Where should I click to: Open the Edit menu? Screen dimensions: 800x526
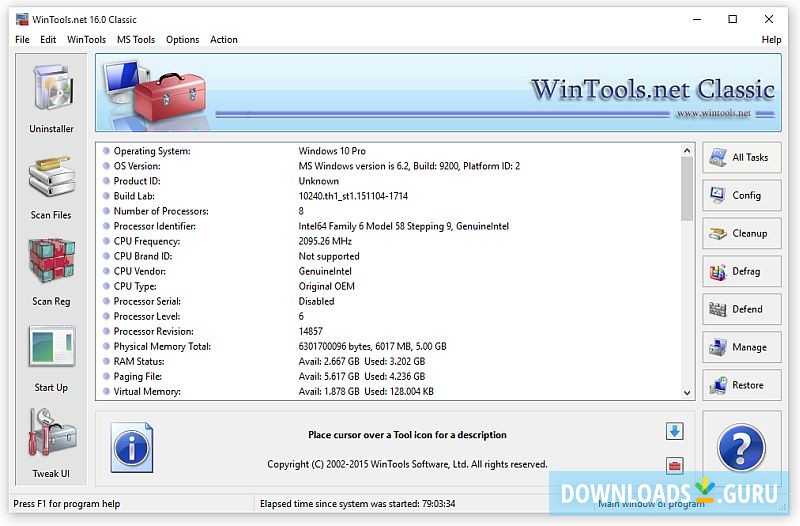(48, 39)
